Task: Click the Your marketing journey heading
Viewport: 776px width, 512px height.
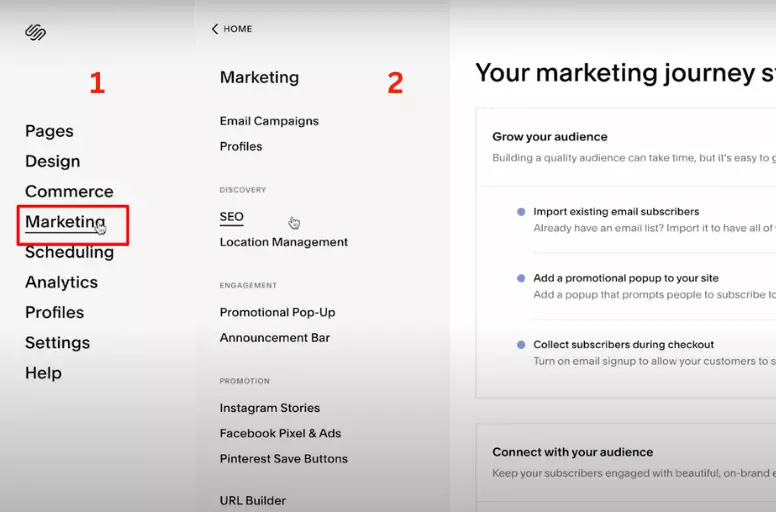Action: (x=626, y=73)
